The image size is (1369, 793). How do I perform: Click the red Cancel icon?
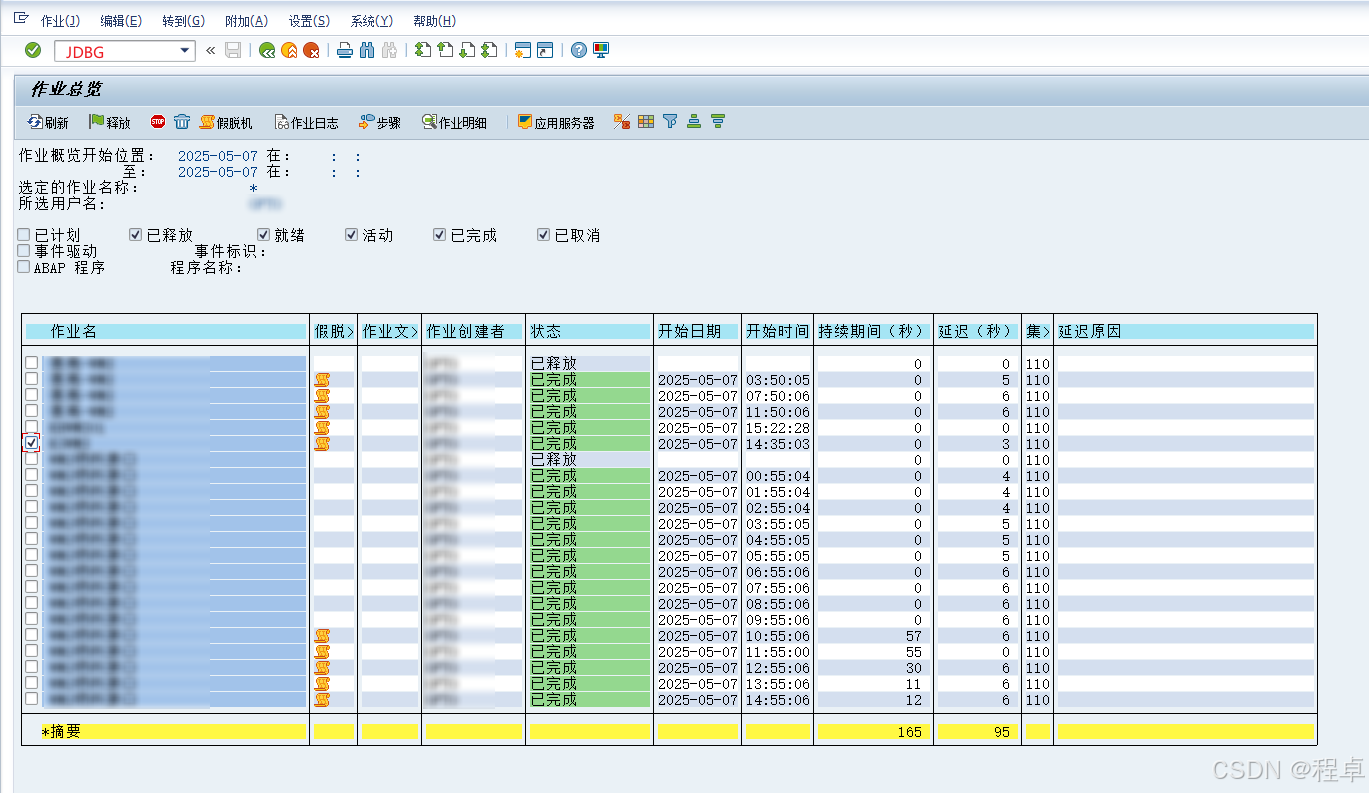[x=312, y=51]
